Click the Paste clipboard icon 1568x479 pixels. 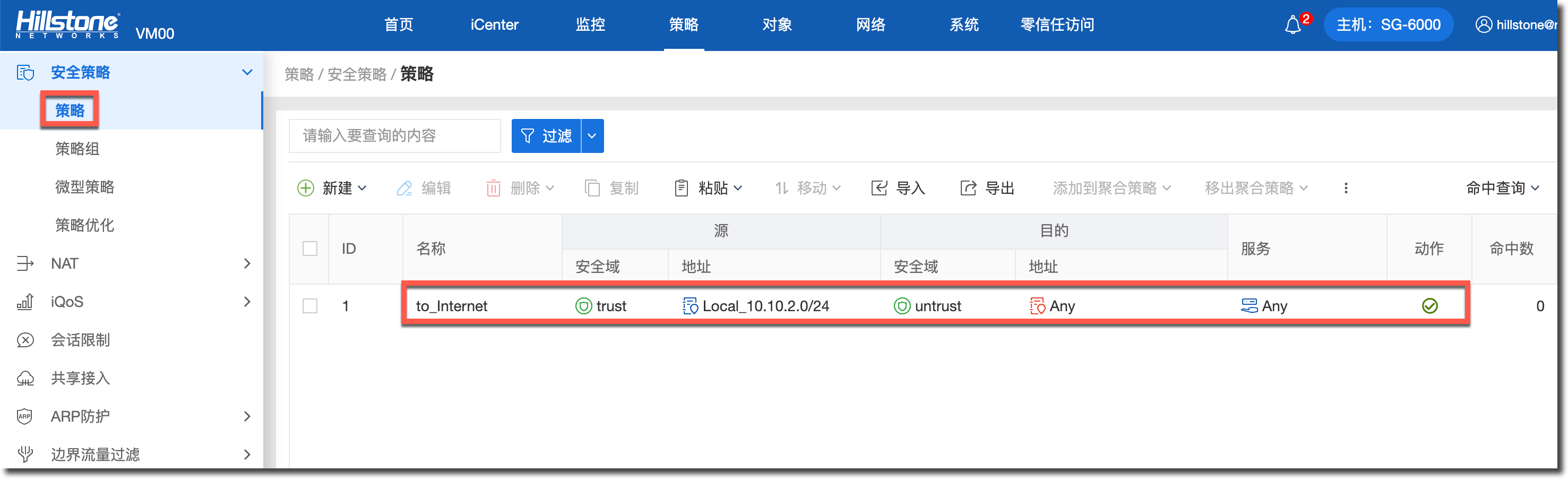[x=681, y=188]
